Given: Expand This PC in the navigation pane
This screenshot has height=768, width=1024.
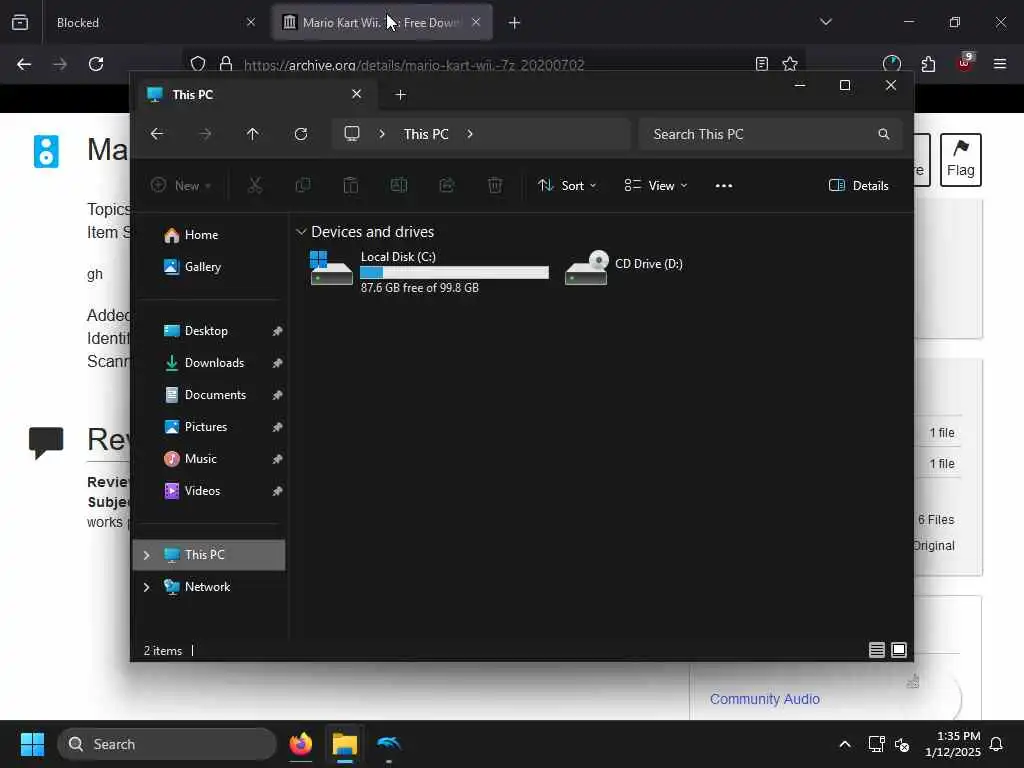Looking at the screenshot, I should coord(146,555).
